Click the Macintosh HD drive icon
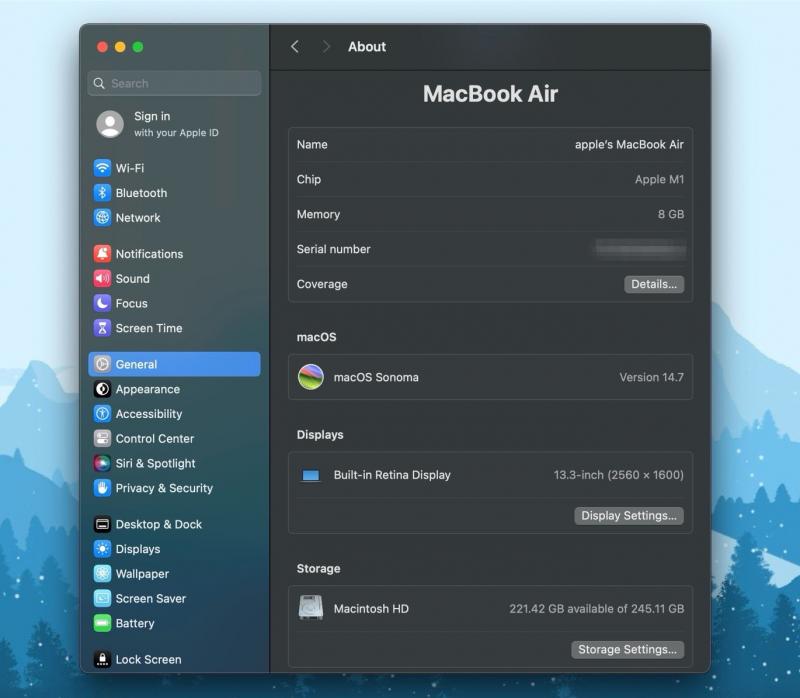The height and width of the screenshot is (698, 800). pos(311,608)
